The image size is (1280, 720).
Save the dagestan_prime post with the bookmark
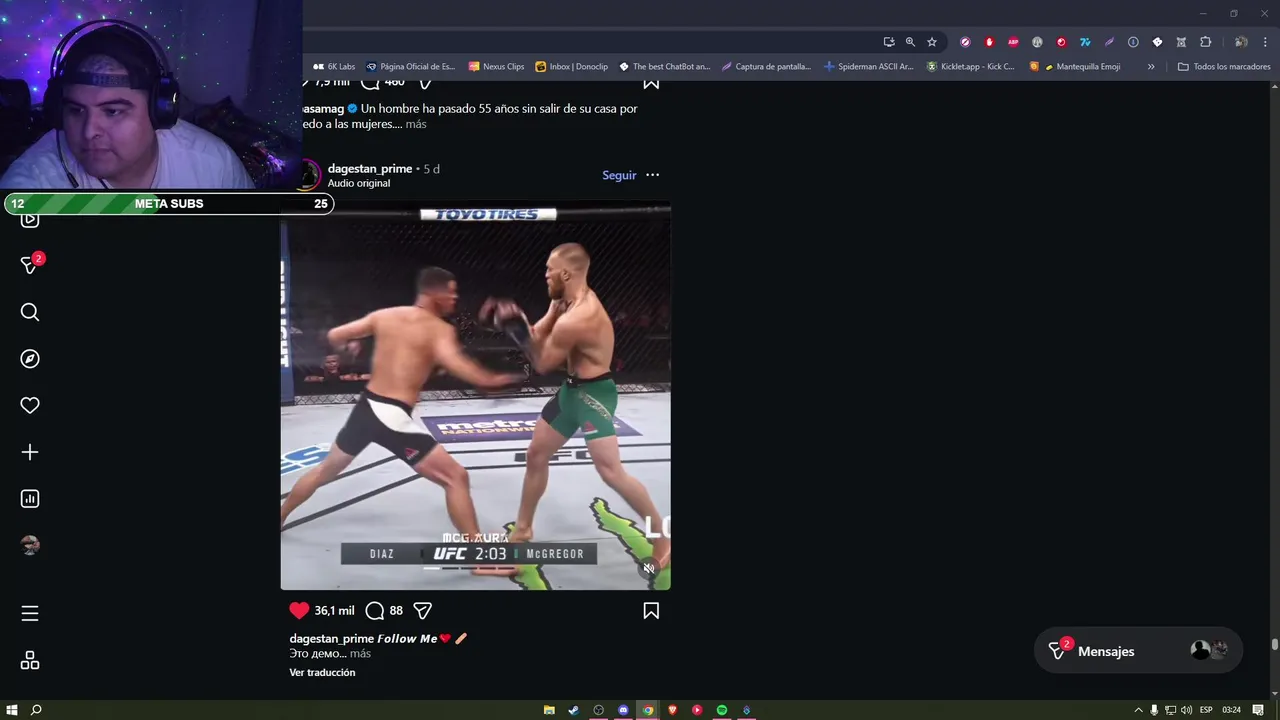(x=651, y=610)
